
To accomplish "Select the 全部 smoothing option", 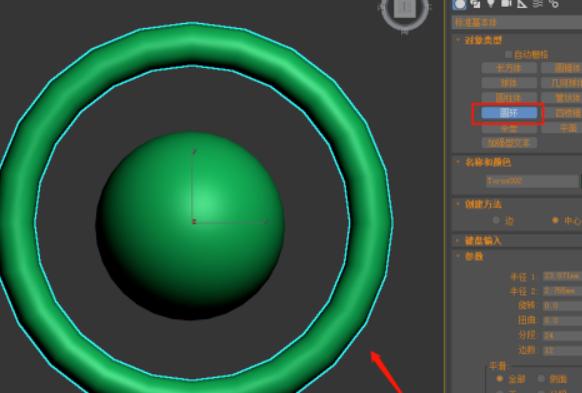I will click(x=500, y=379).
